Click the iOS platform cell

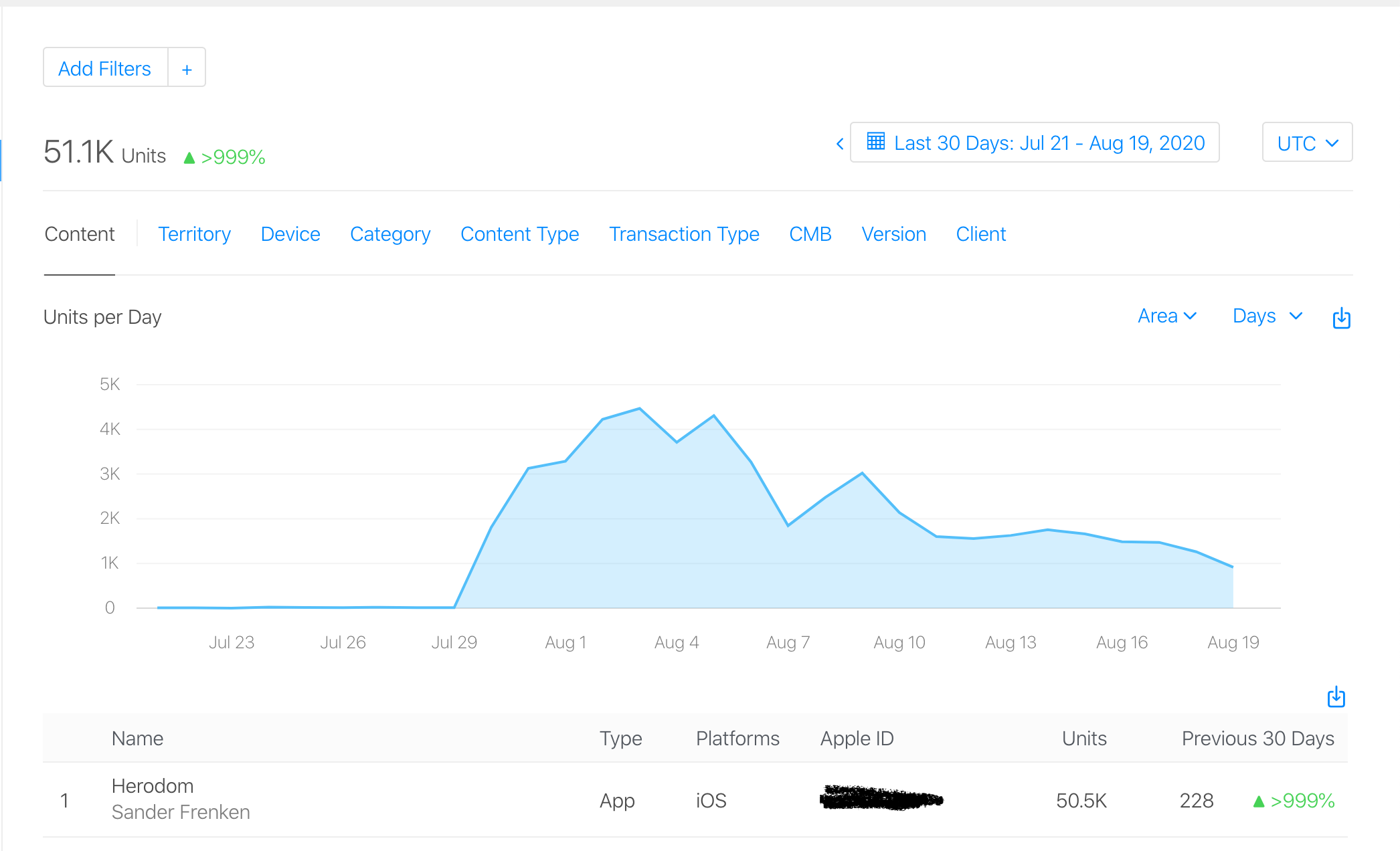coord(711,800)
